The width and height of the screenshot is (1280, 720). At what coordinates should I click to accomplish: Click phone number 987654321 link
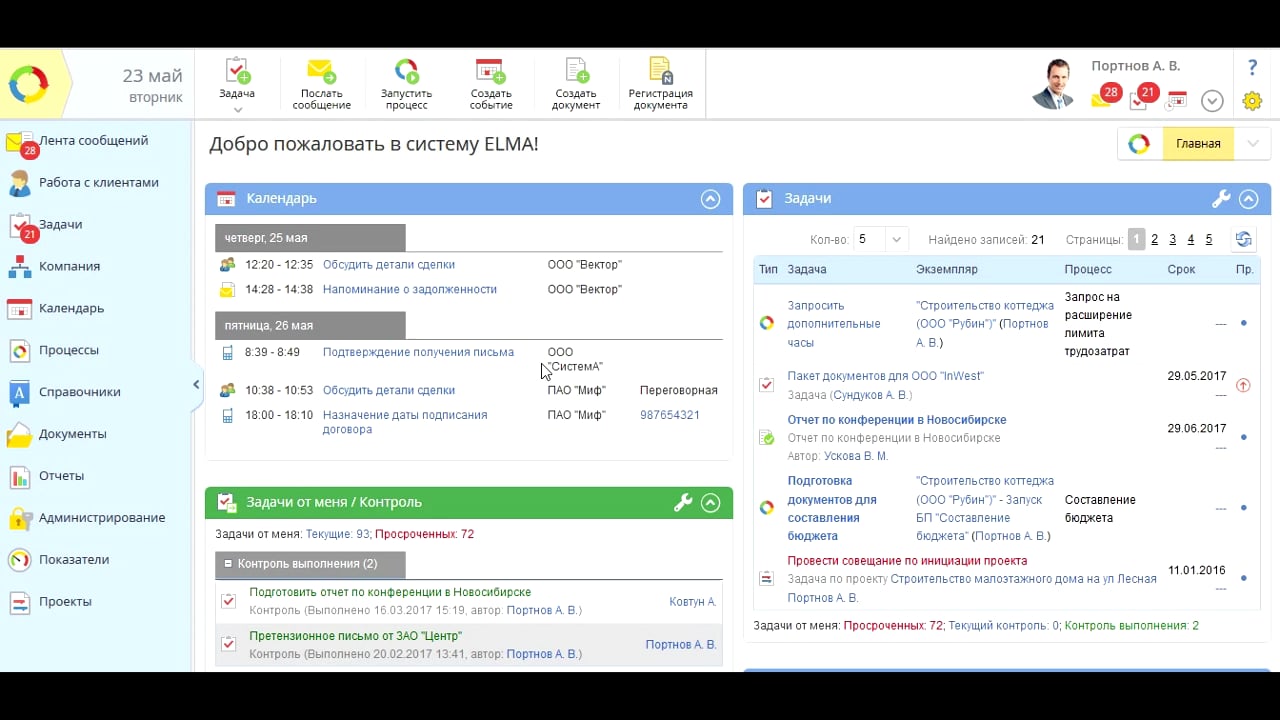pos(670,415)
